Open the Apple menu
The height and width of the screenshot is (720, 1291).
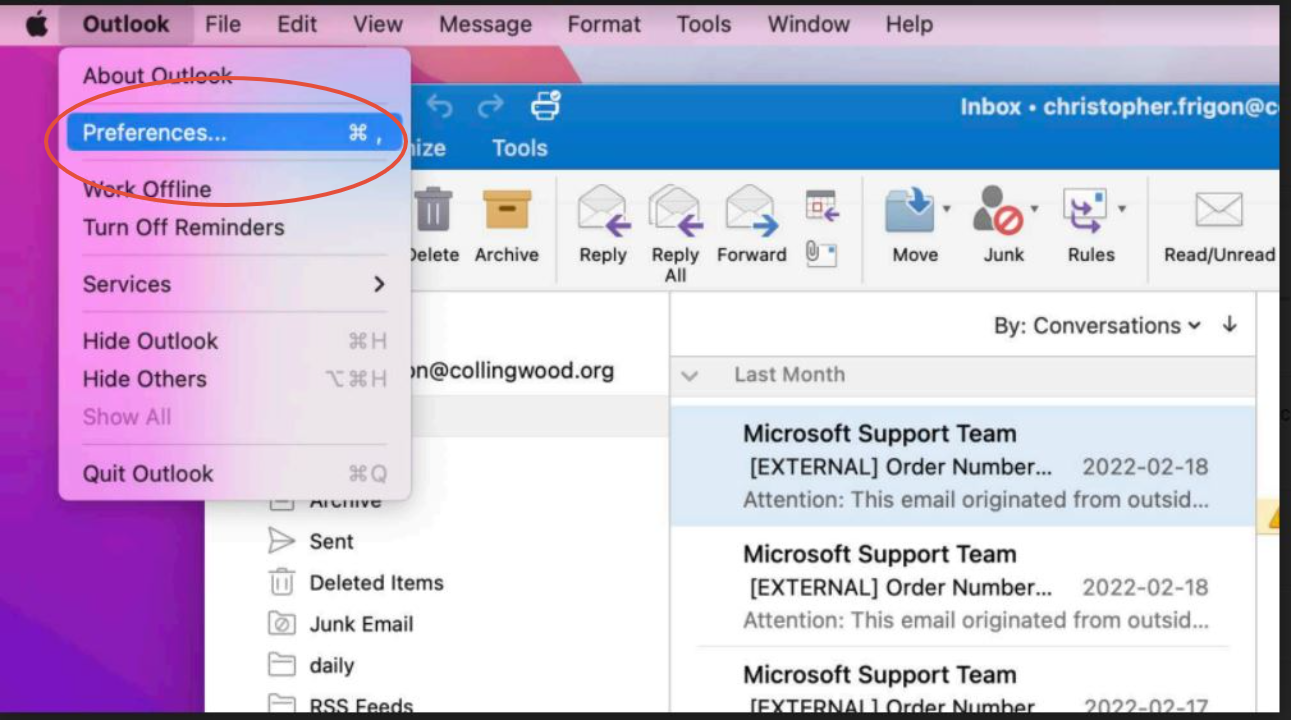(x=37, y=24)
